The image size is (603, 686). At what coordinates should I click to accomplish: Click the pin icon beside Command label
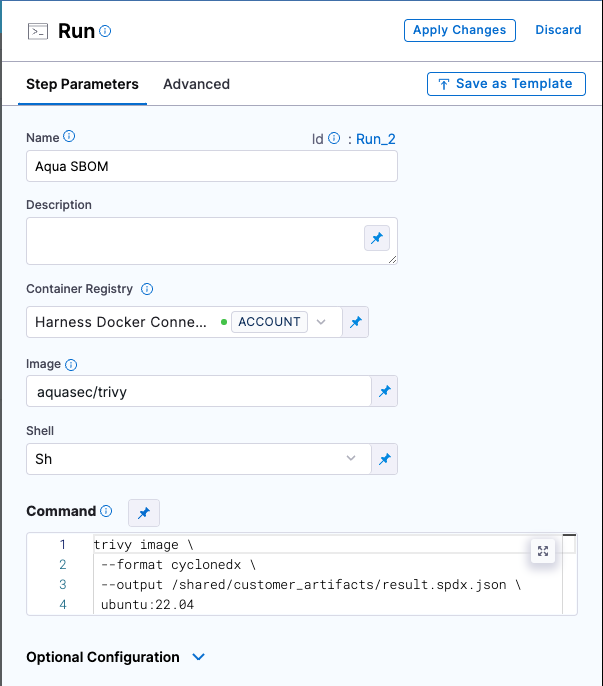(x=144, y=512)
